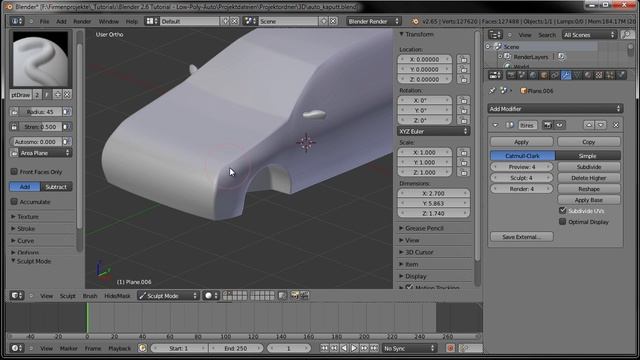This screenshot has height=360, width=640.
Task: Move the Multires modifier down with the down arrow
Action: click(600, 125)
